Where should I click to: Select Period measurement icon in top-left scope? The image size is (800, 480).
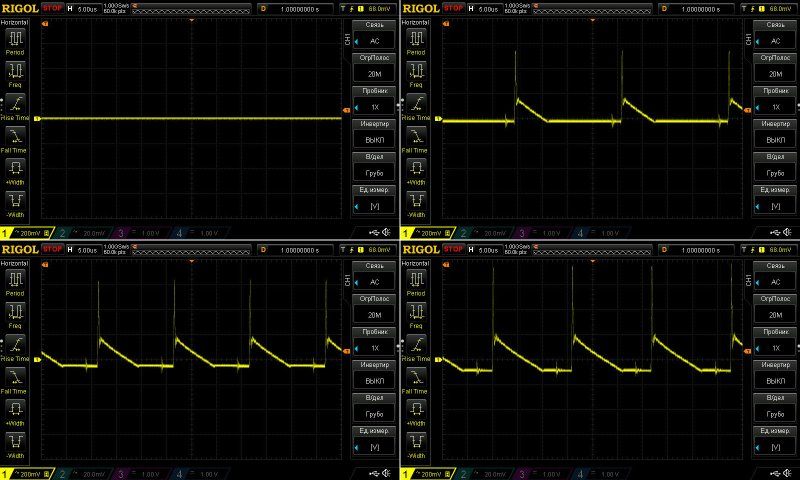[17, 40]
